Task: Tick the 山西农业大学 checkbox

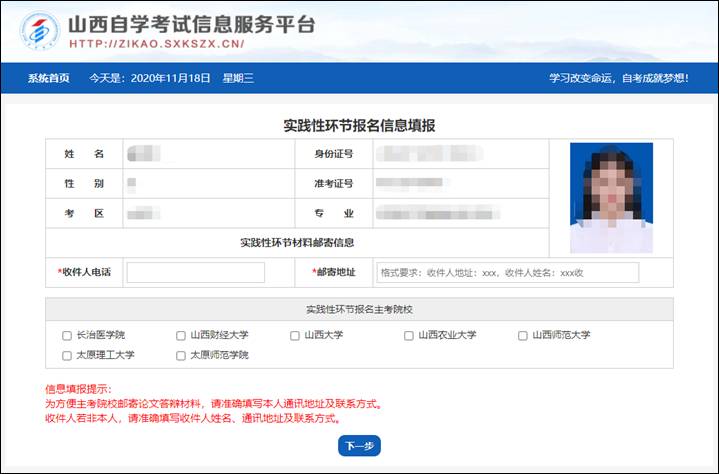Action: tap(409, 336)
